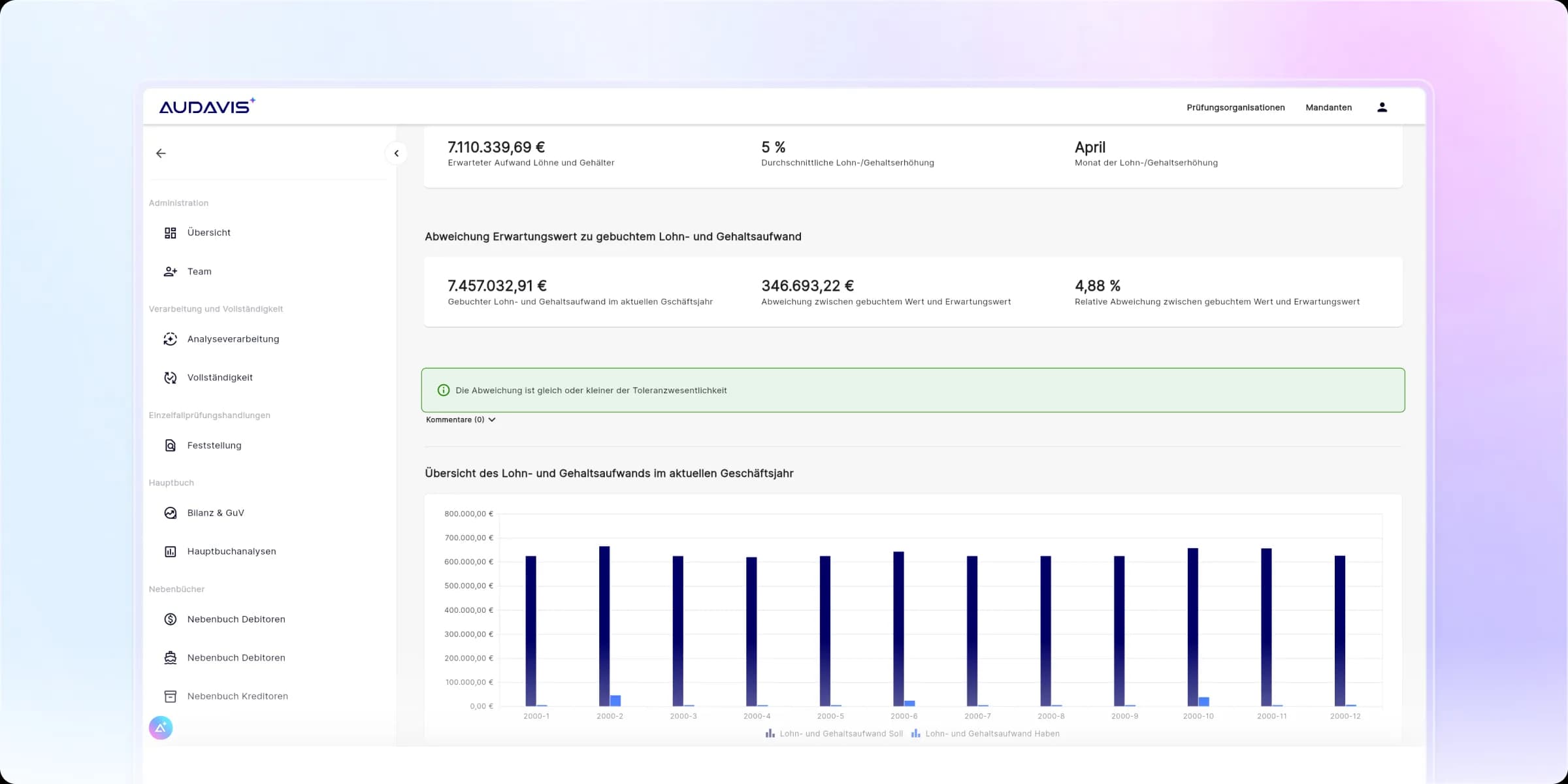Click the back arrow navigation button

[x=160, y=152]
